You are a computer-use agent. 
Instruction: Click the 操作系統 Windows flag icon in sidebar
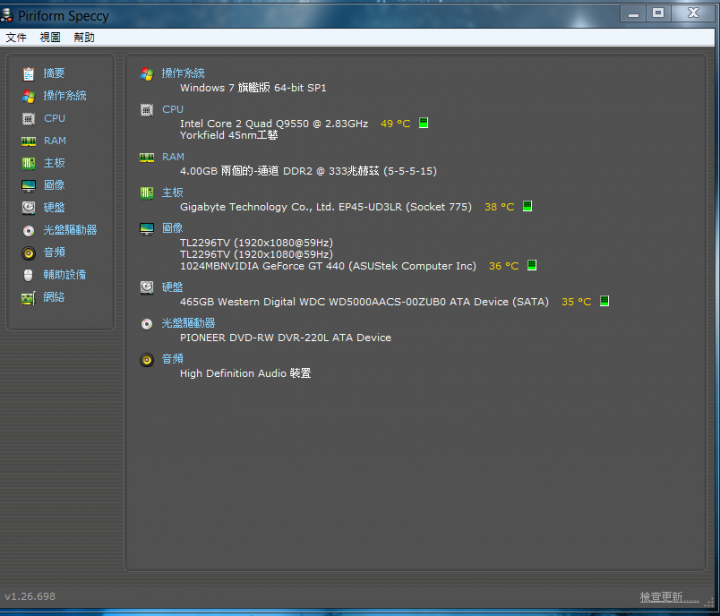[x=28, y=96]
